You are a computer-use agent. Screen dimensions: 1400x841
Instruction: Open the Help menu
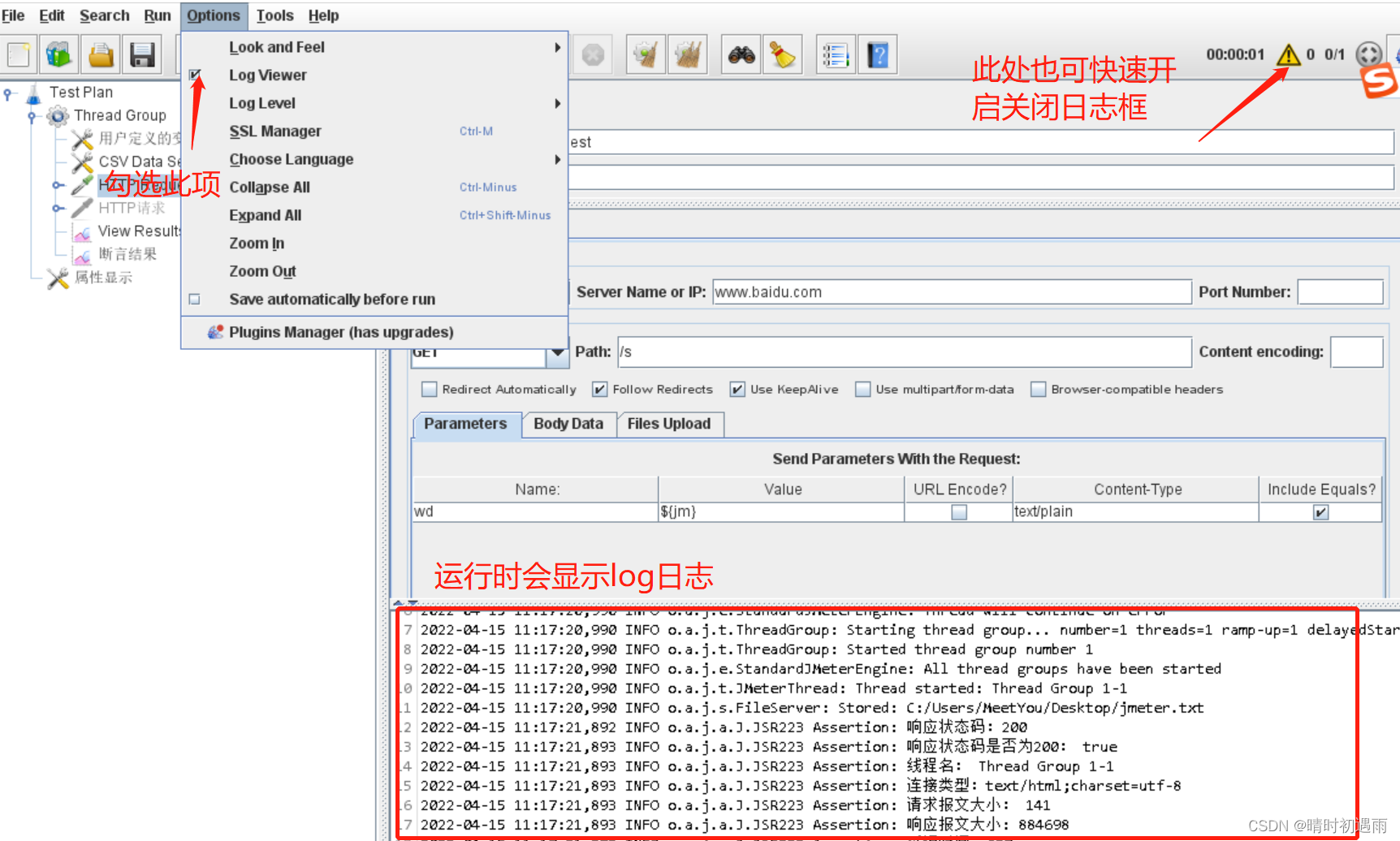coord(323,15)
